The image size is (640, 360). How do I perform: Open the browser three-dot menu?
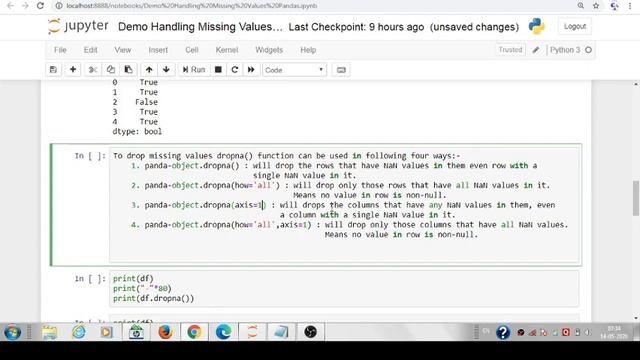tap(630, 6)
